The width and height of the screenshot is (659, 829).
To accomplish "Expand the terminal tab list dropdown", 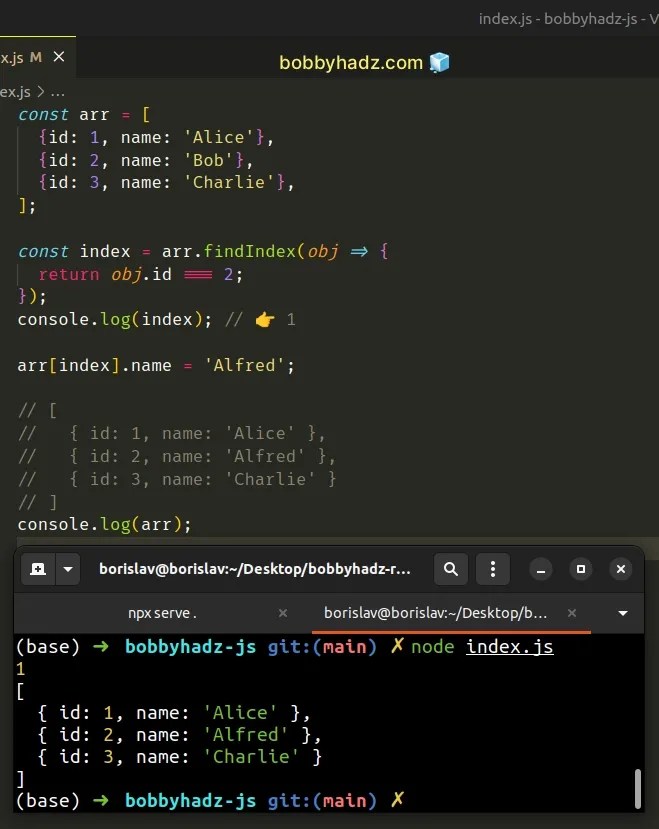I will pyautogui.click(x=623, y=613).
